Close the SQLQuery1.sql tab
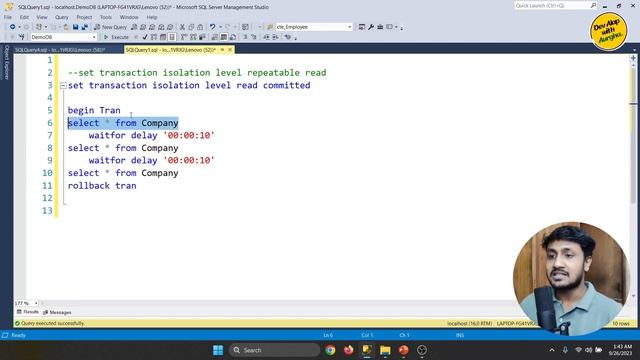Image resolution: width=640 pixels, height=360 pixels. point(230,50)
